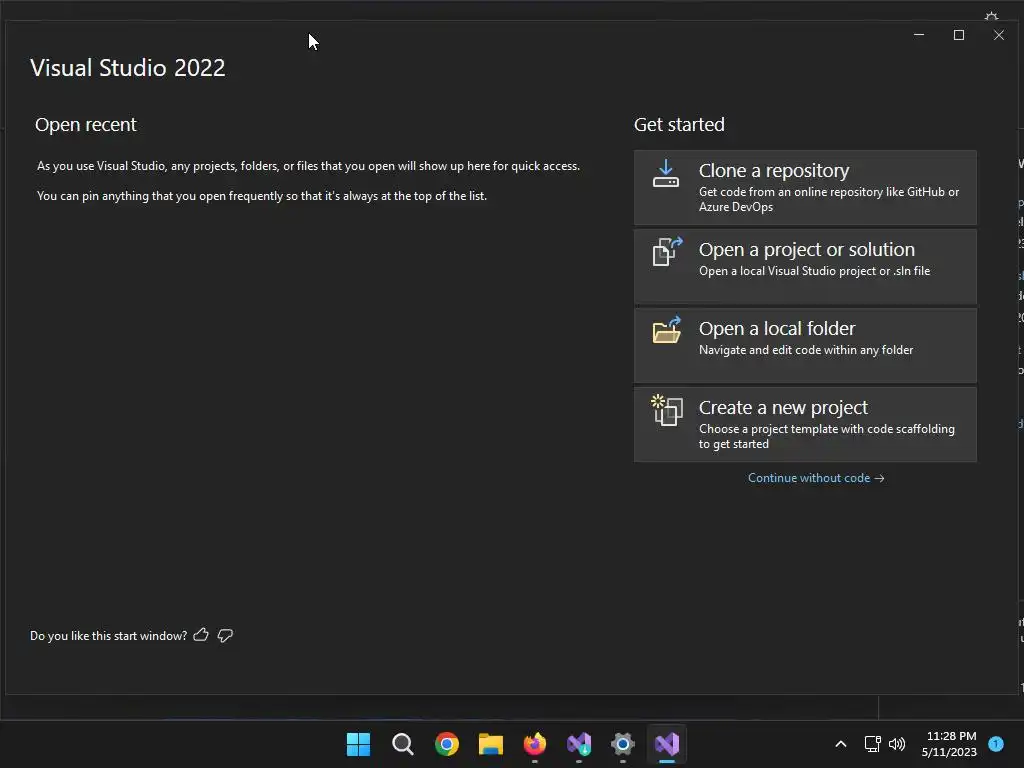Screen dimensions: 1024x768
Task: Click the Get started heading
Action: coord(679,125)
